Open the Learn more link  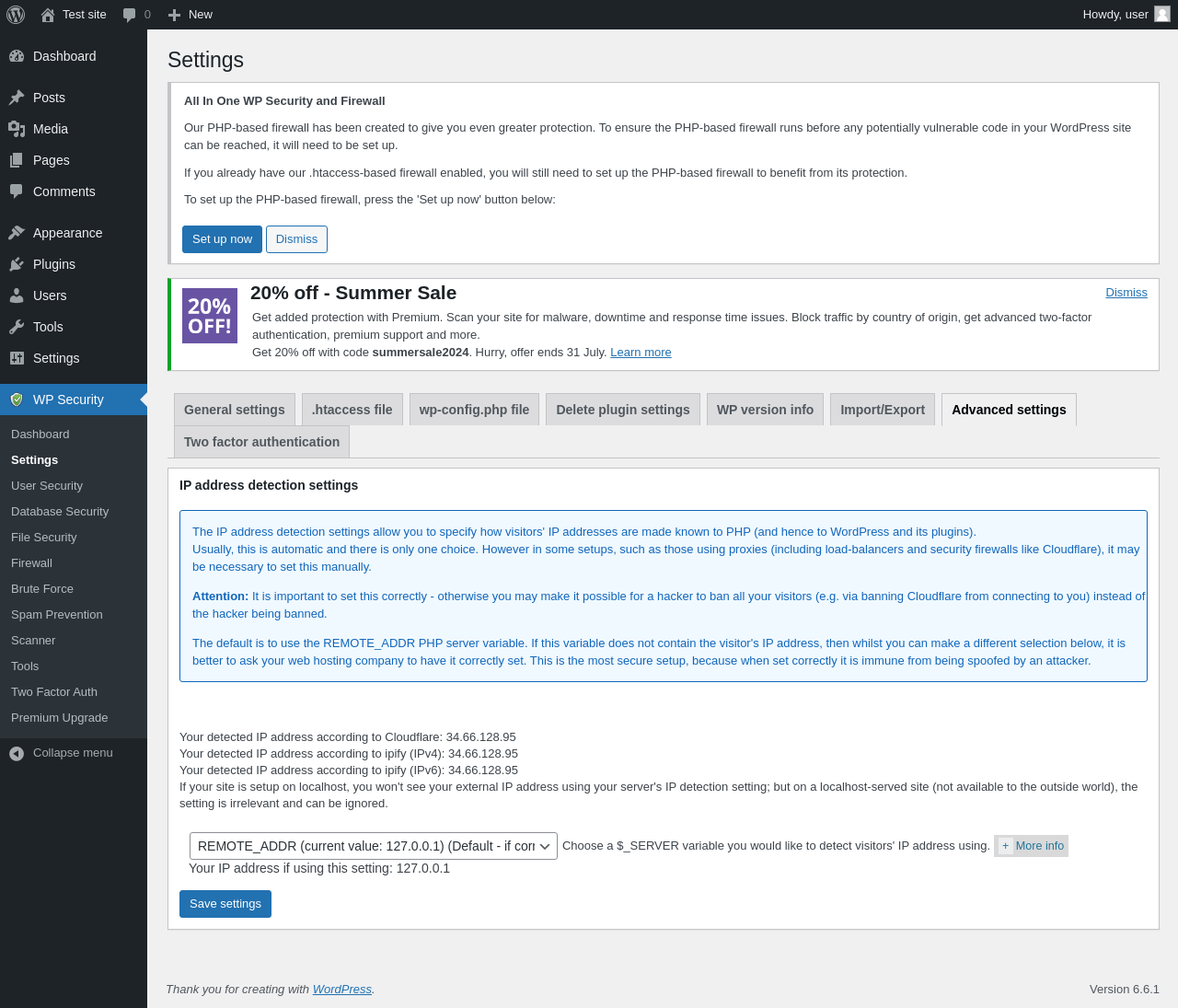point(641,353)
